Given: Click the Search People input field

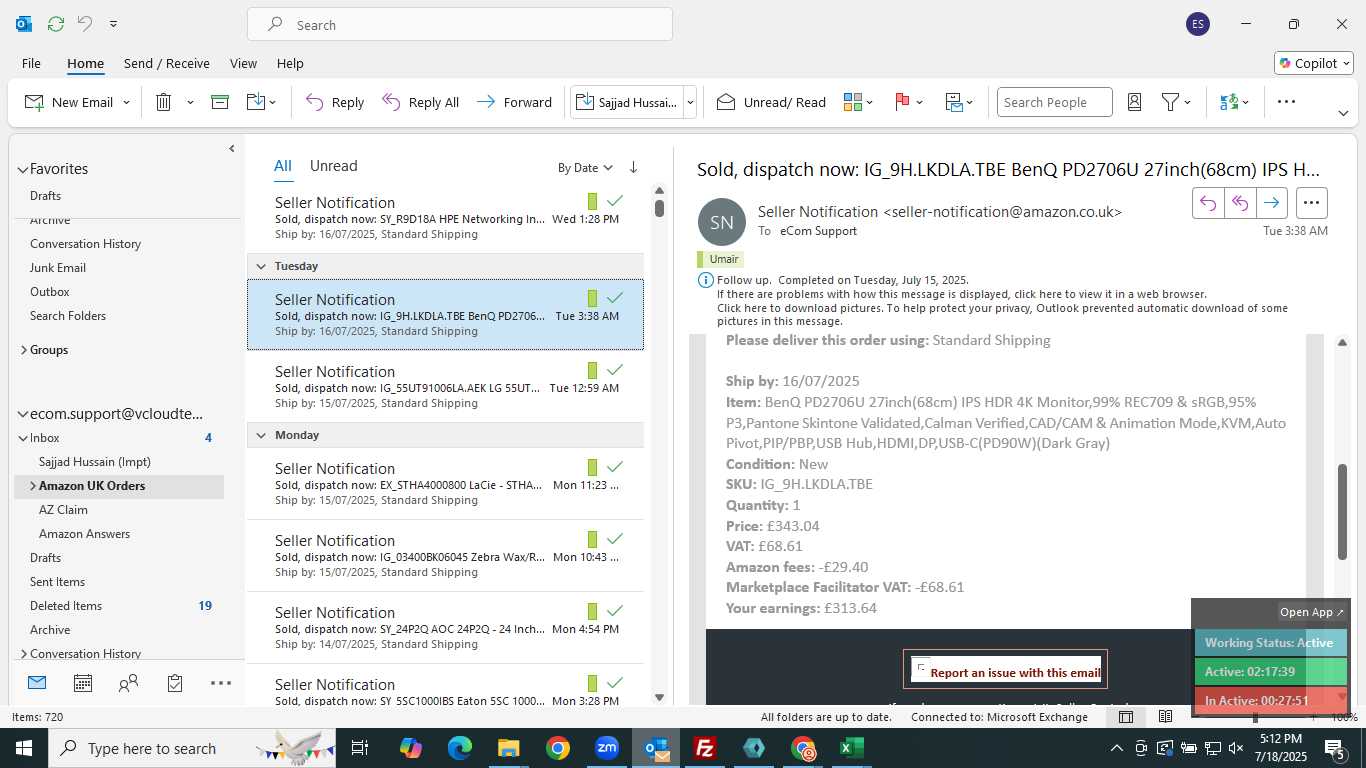Looking at the screenshot, I should [x=1054, y=102].
